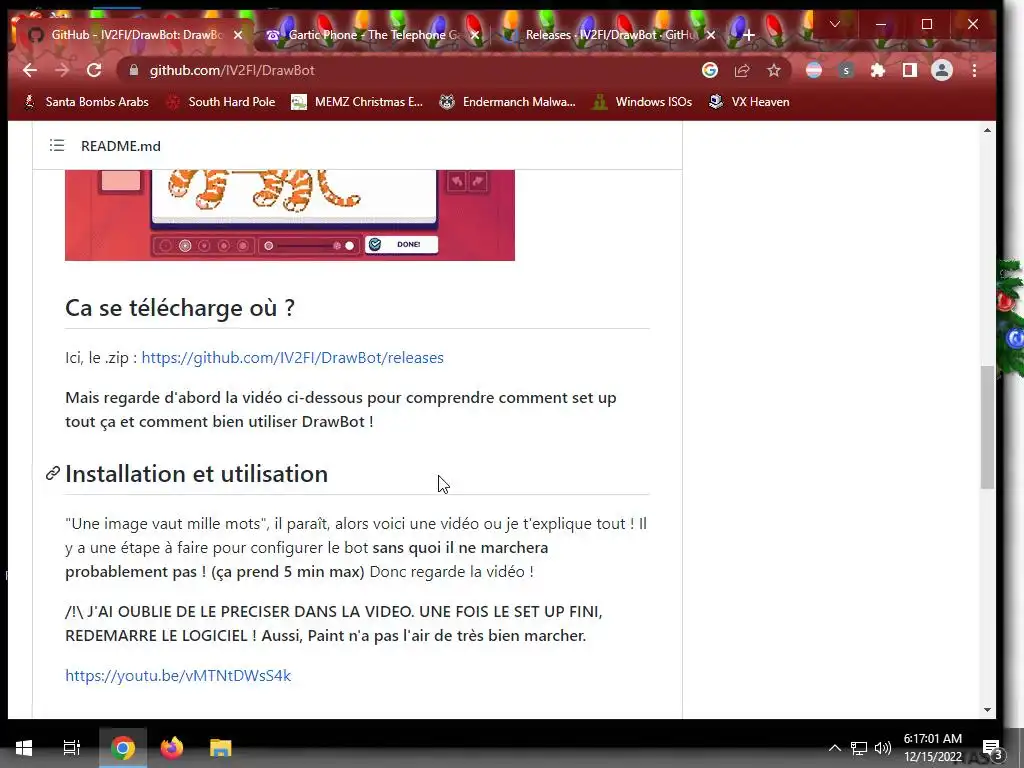Viewport: 1024px width, 768px height.
Task: Close the Releases tab
Action: (x=711, y=35)
